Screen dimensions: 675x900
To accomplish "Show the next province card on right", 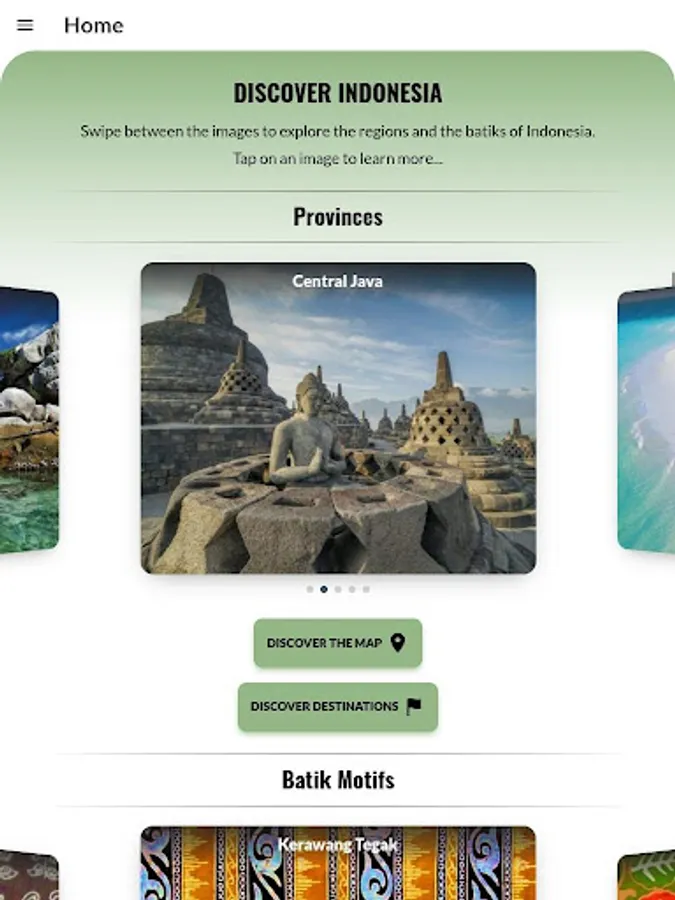I will pyautogui.click(x=646, y=421).
